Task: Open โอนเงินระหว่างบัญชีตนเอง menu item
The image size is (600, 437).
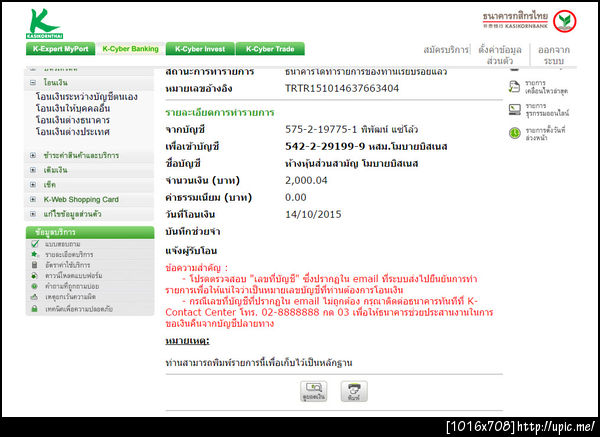Action: (x=86, y=96)
